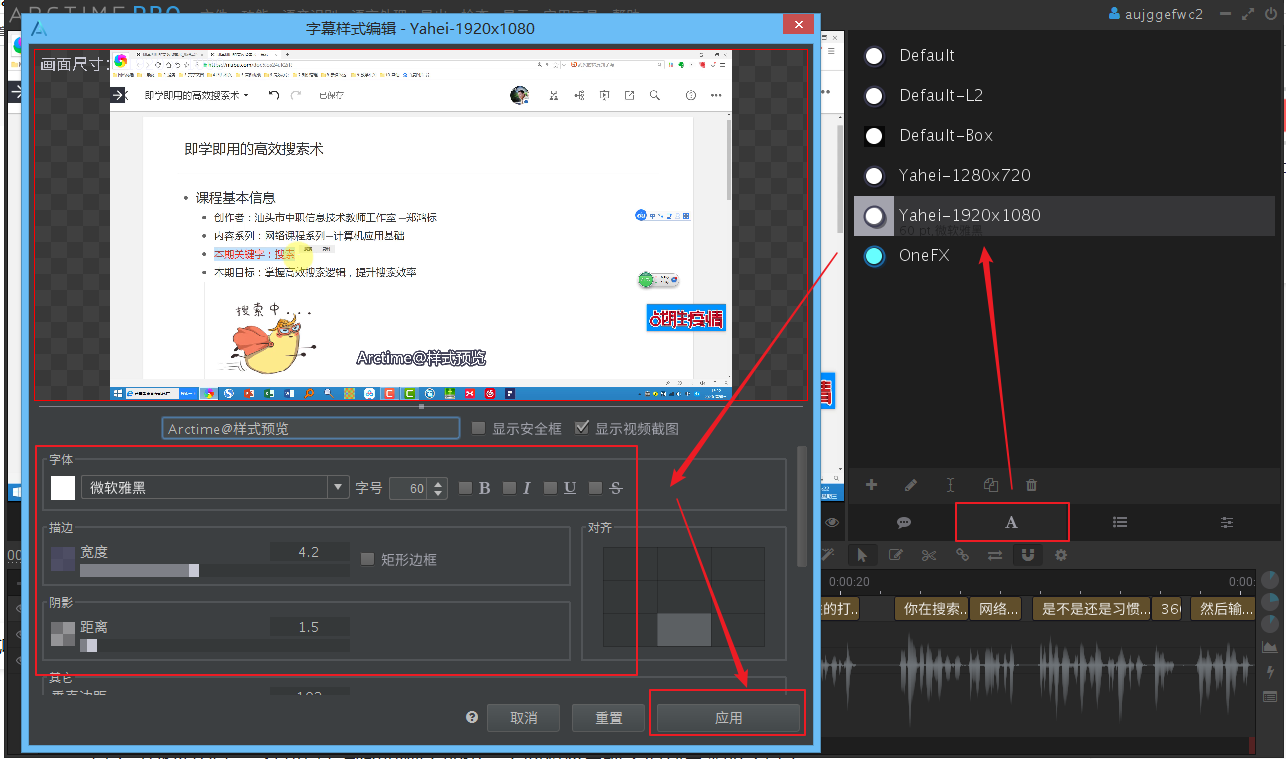Screen dimensions: 1286x759
Task: Uncheck 显示视频截图 option
Action: coord(583,427)
